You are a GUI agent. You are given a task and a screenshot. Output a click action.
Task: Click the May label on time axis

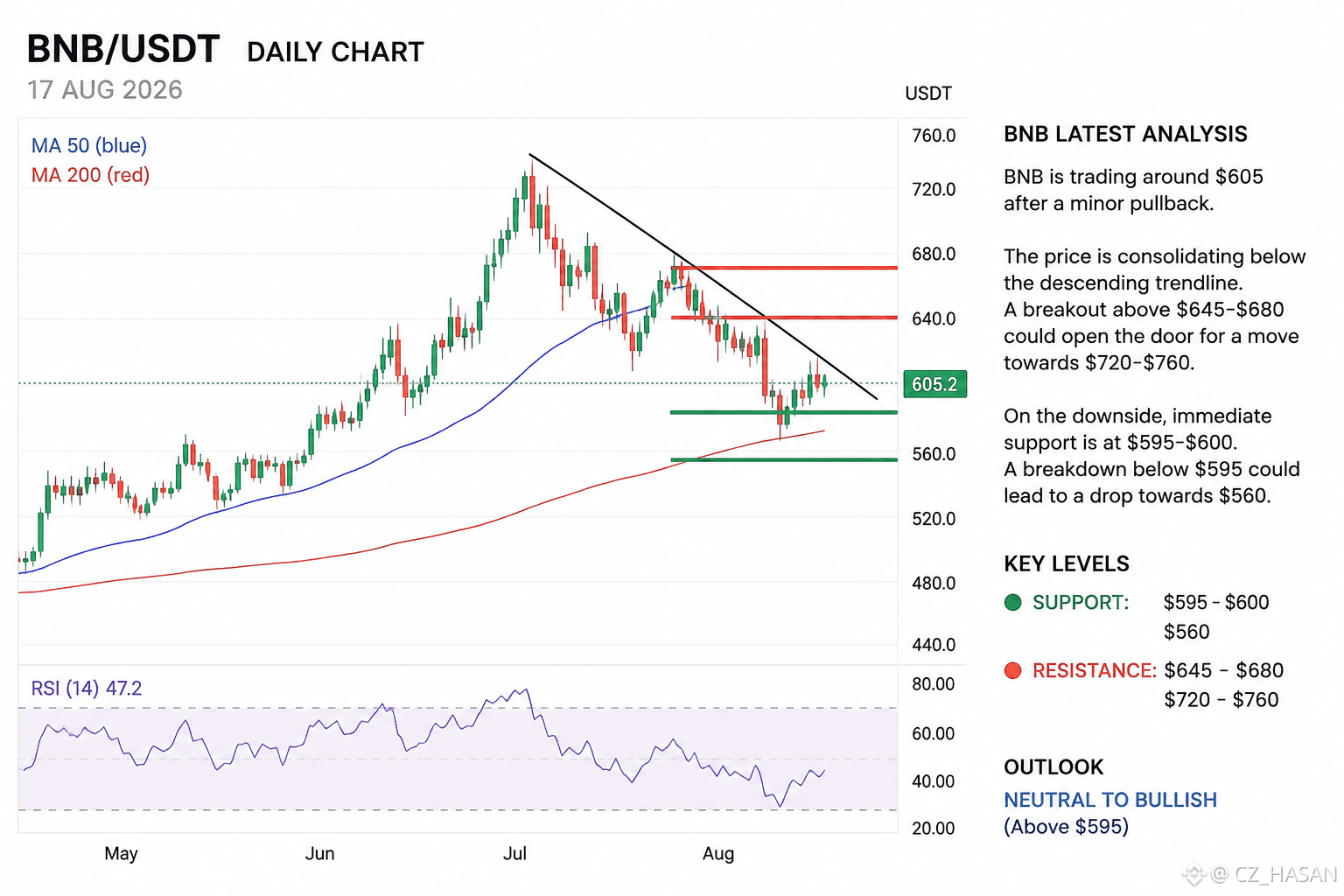coord(121,854)
